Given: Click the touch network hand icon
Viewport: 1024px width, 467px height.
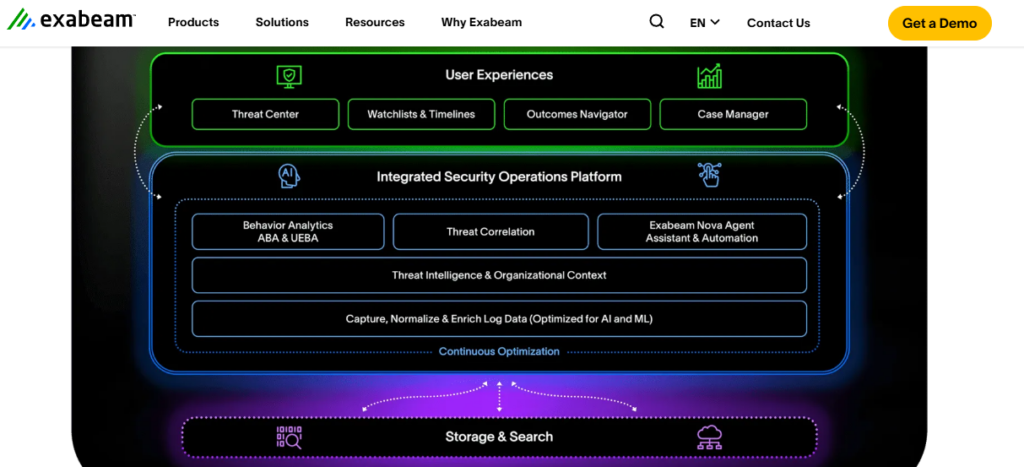Looking at the screenshot, I should pos(709,175).
